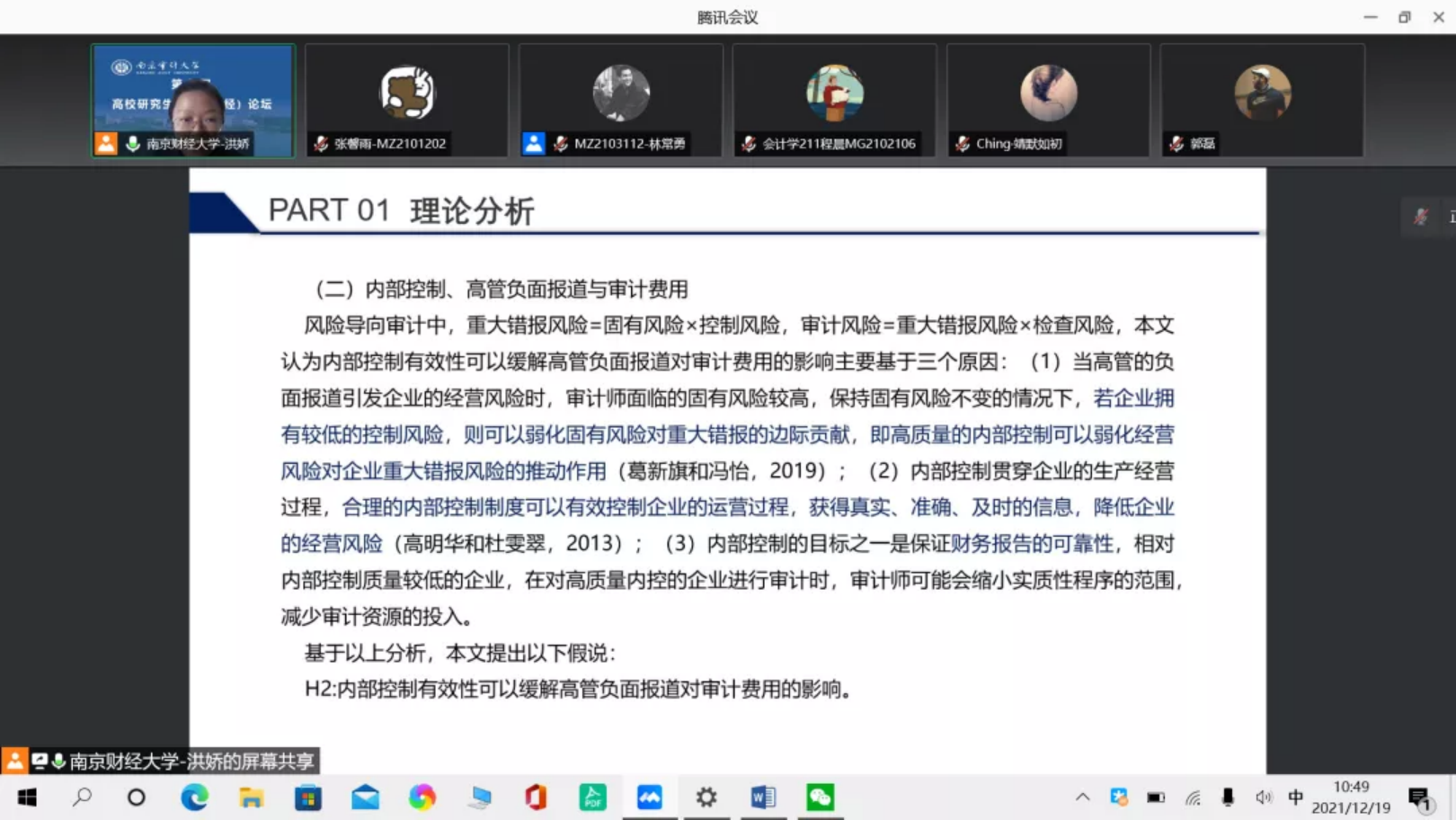Open the PDF reader taskbar icon
Screen dimensions: 1456x820
[592, 798]
